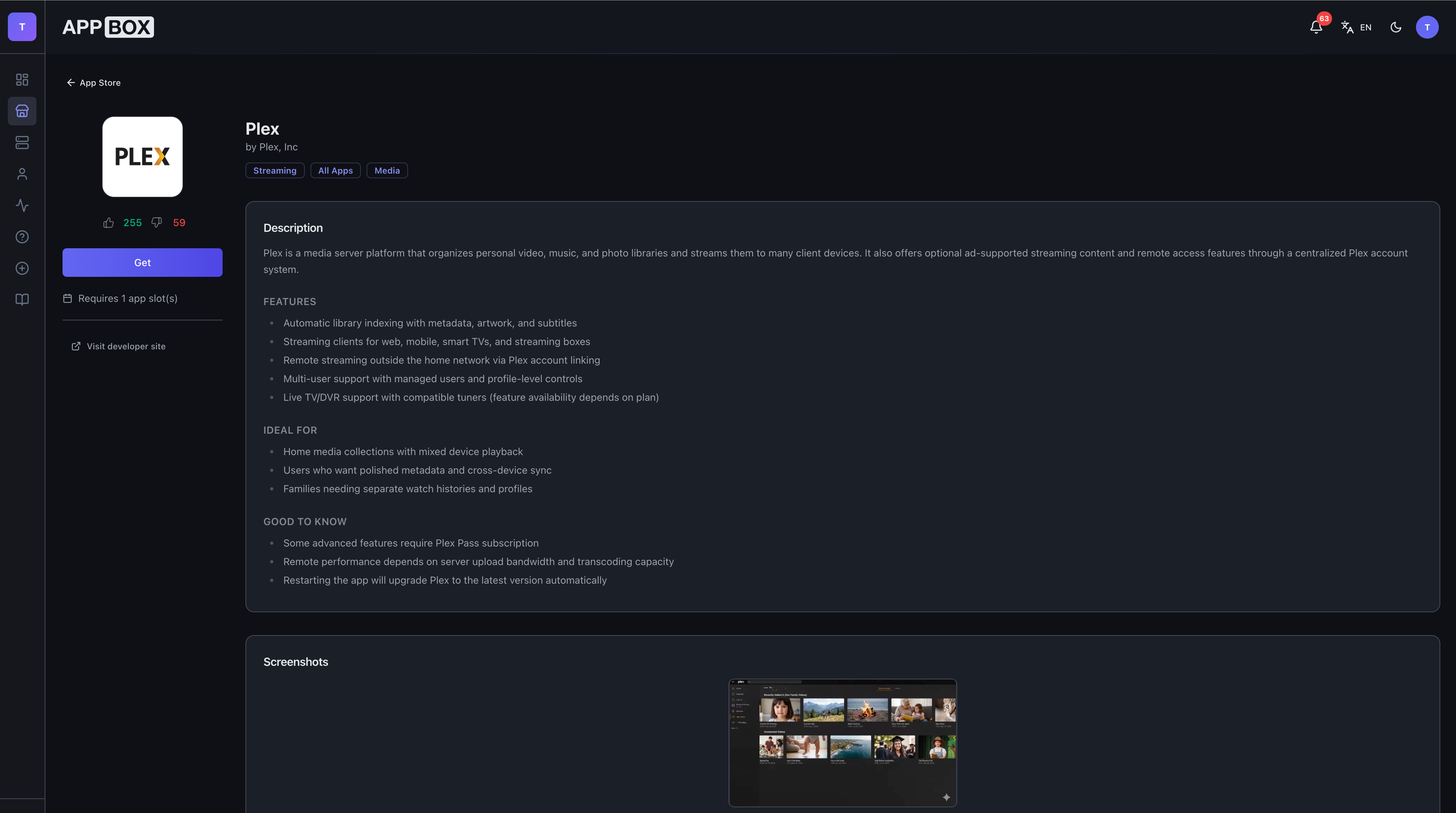Click 'Remote performance depends on server upload' line

[x=479, y=562]
